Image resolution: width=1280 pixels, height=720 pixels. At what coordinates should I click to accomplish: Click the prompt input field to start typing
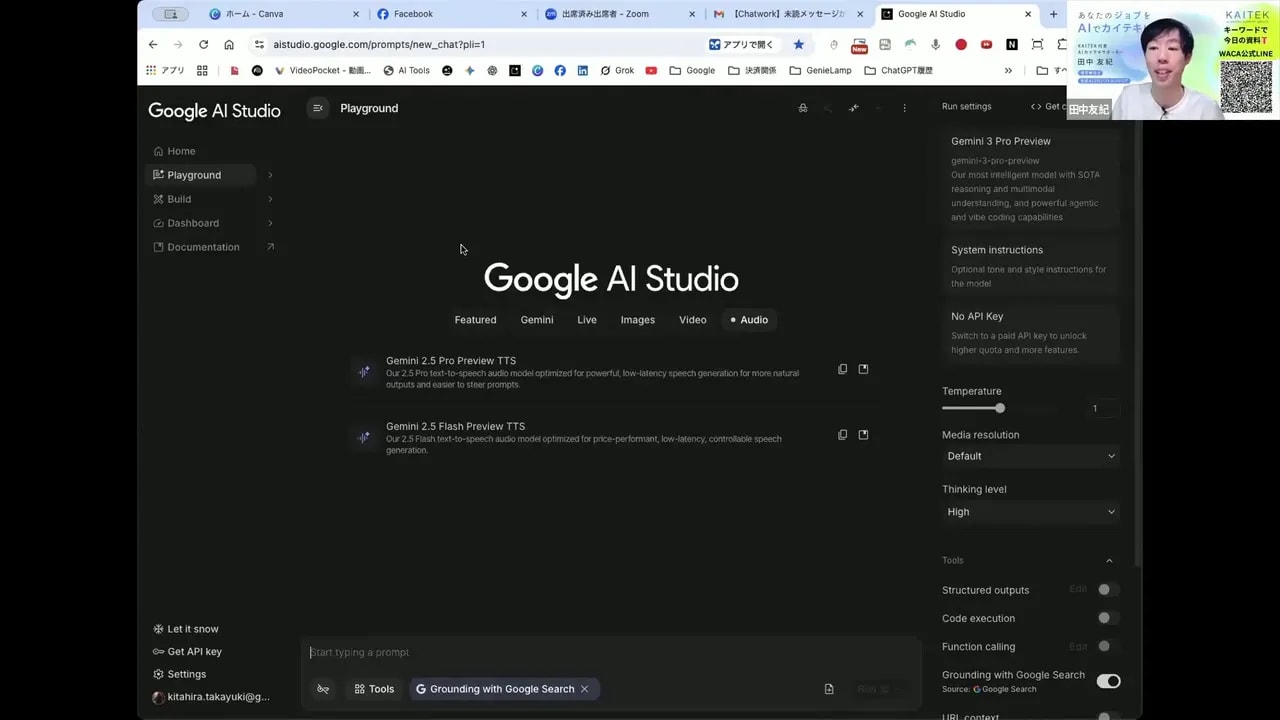point(610,652)
